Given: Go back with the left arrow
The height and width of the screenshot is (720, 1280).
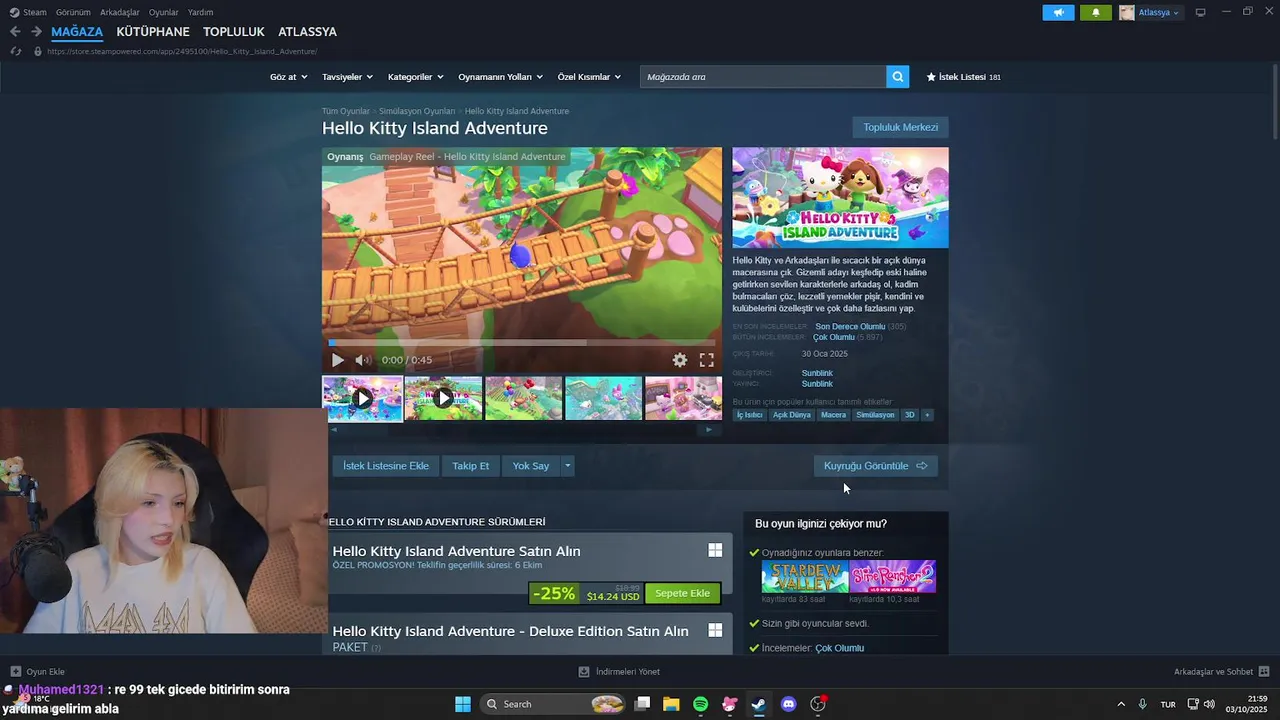Looking at the screenshot, I should coord(15,31).
